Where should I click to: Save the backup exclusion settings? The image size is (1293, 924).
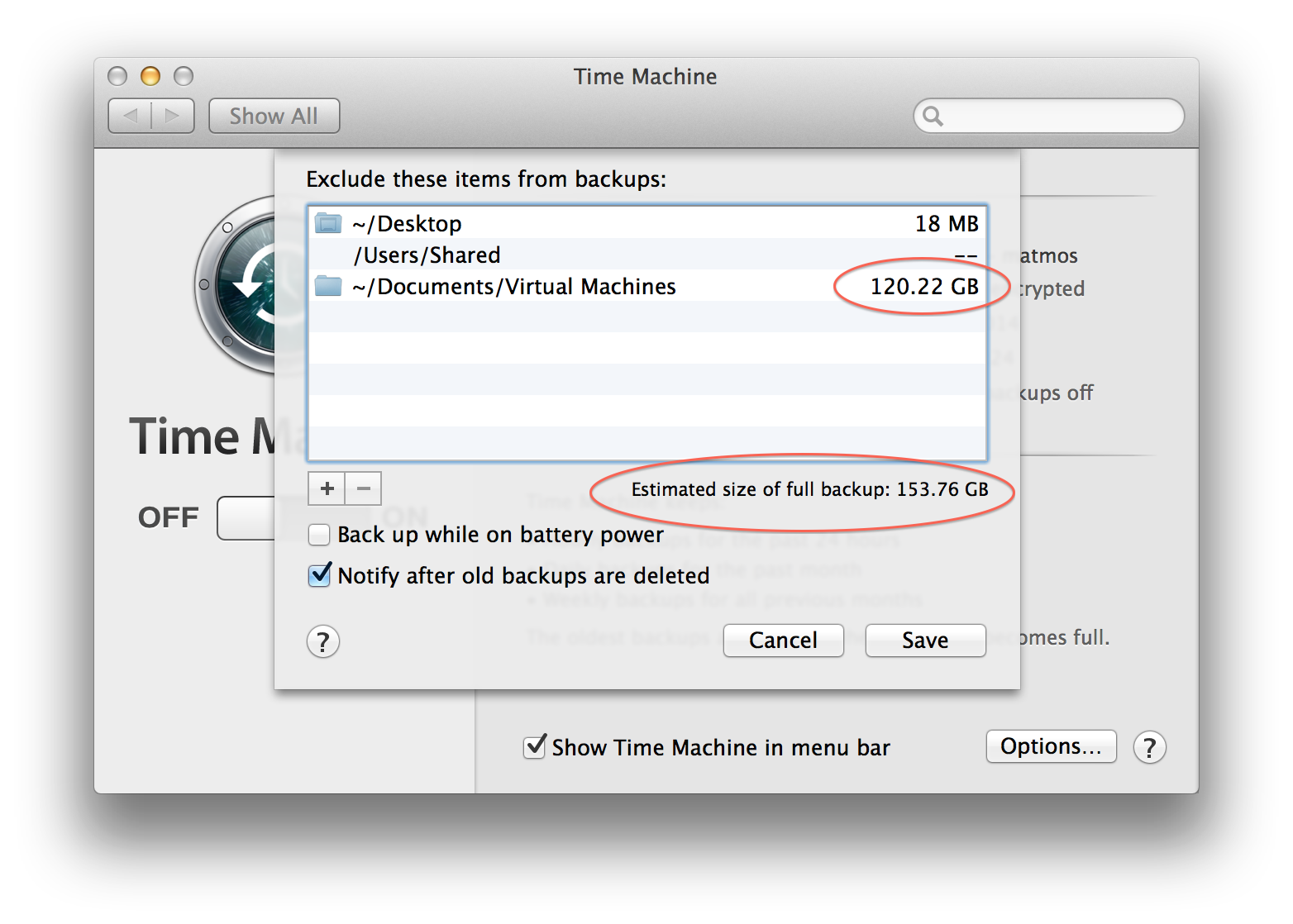(925, 641)
